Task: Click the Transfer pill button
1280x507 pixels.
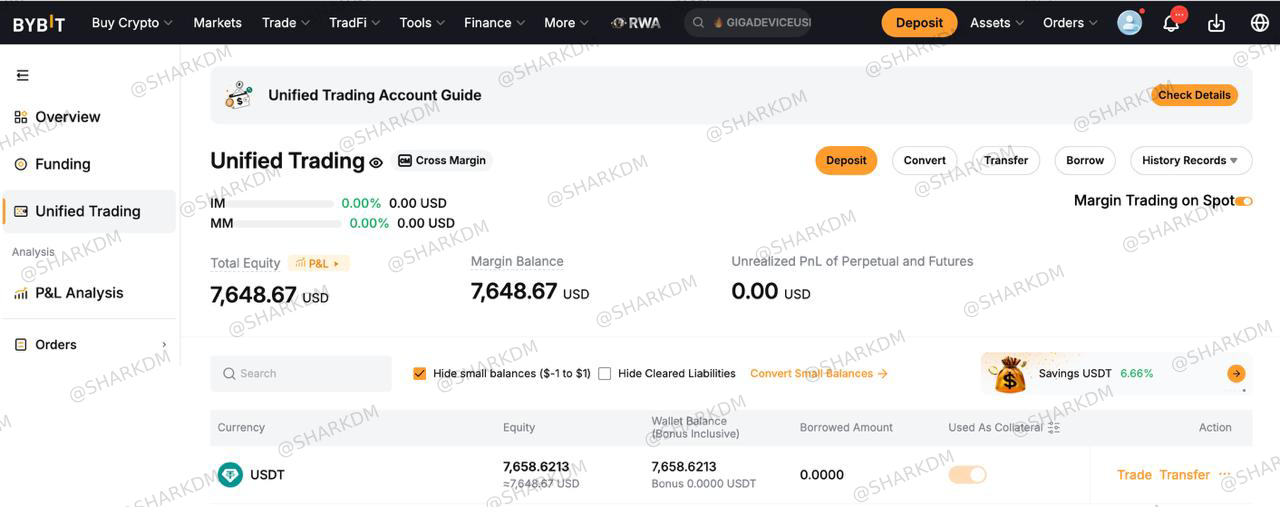Action: (1006, 160)
